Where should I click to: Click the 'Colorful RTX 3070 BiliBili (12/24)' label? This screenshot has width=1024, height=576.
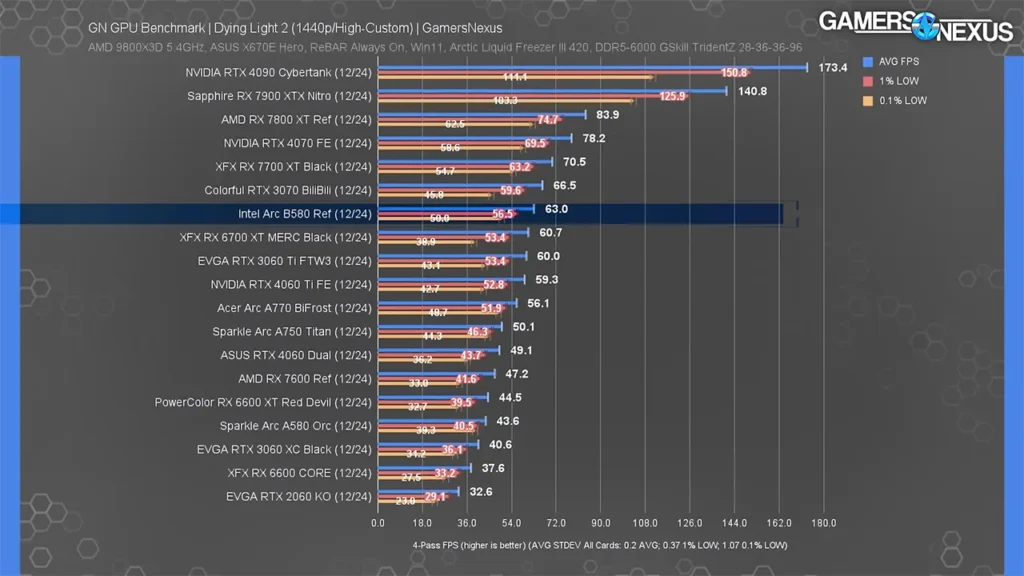(x=288, y=190)
